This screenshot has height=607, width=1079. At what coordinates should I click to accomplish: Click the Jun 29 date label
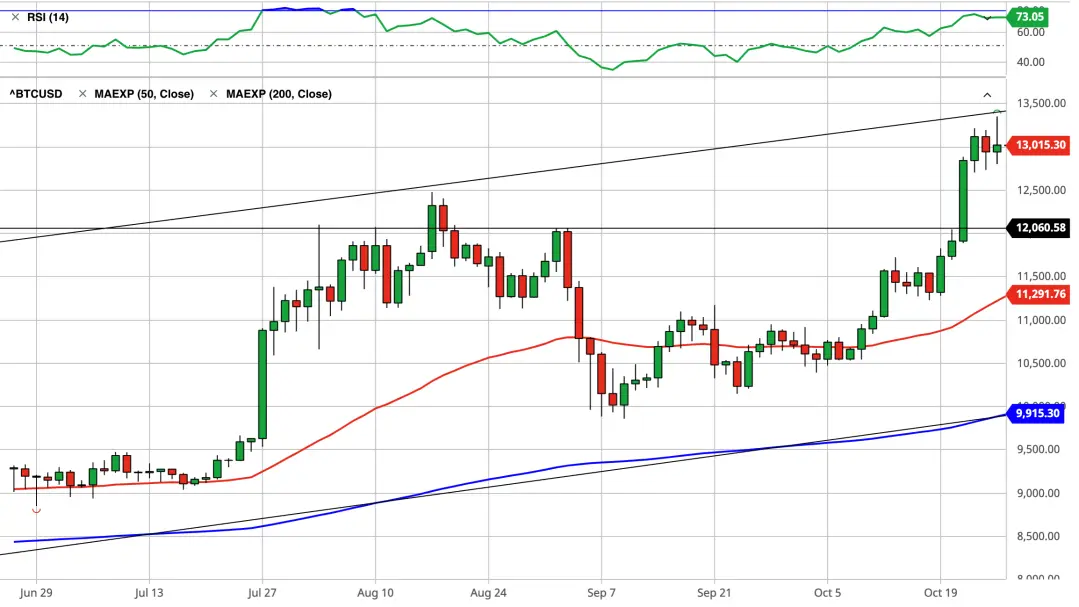click(x=36, y=593)
